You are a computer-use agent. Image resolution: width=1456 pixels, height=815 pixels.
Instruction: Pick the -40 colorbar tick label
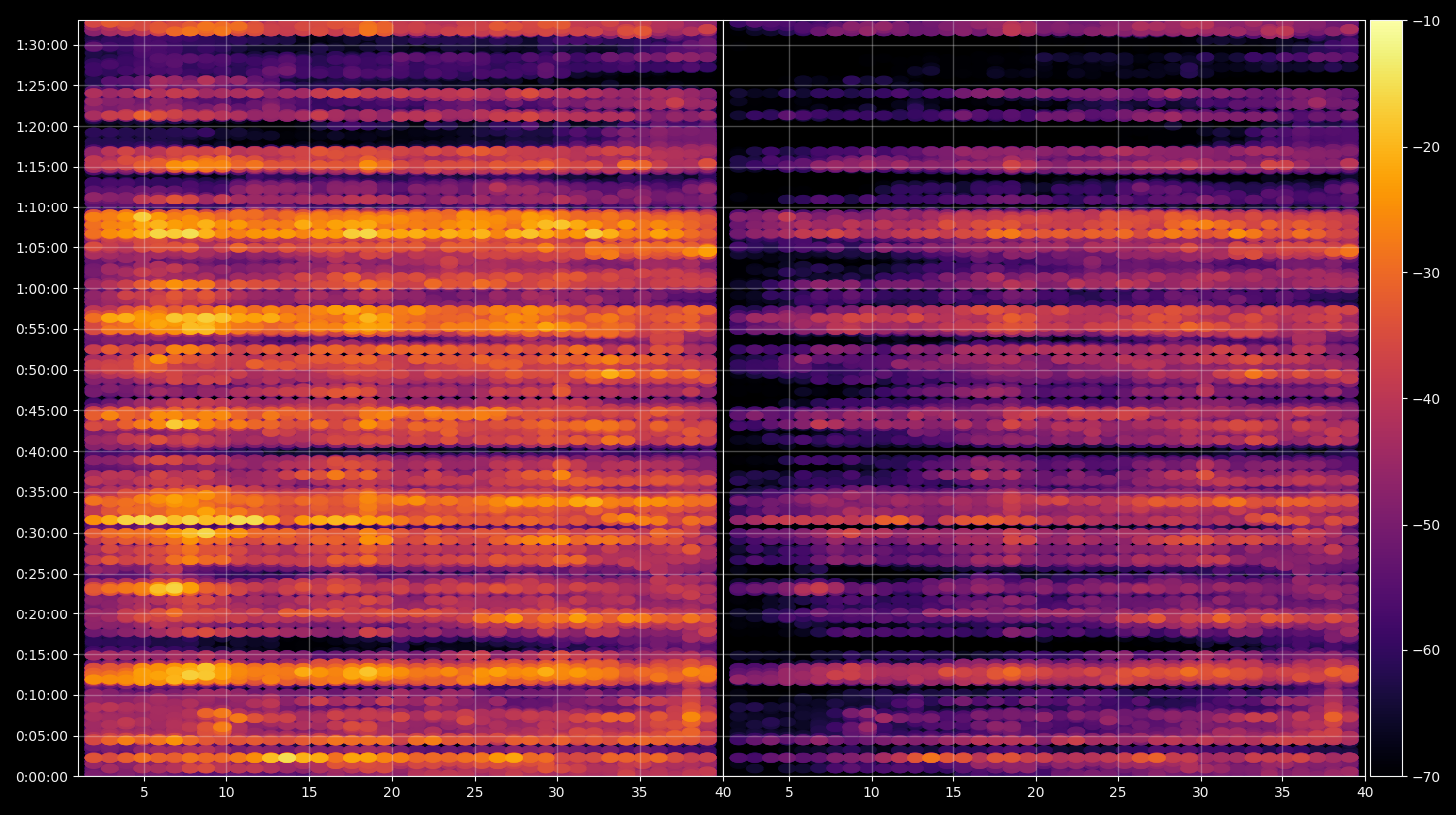tap(1426, 399)
